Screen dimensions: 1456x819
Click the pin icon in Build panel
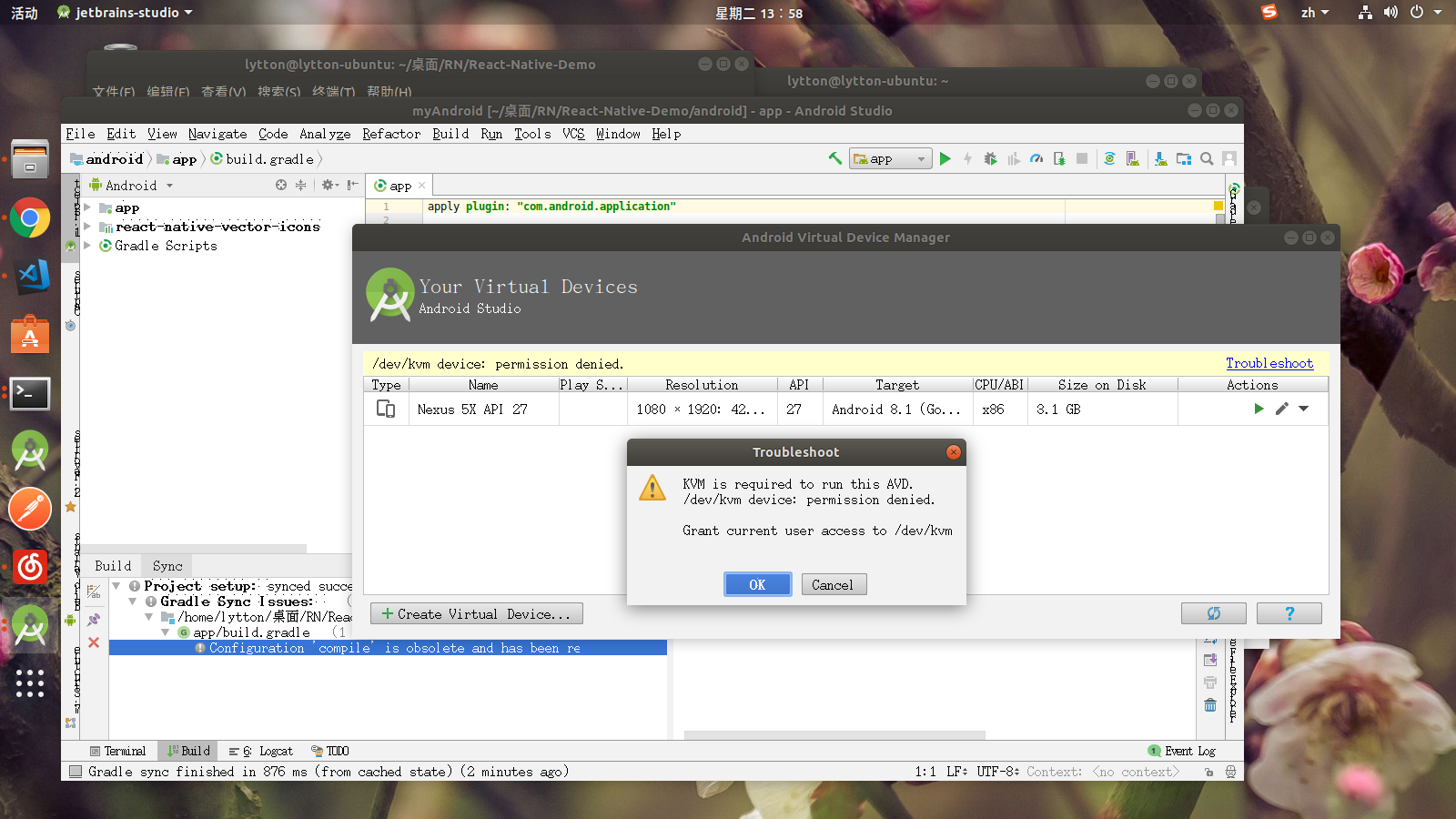94,620
